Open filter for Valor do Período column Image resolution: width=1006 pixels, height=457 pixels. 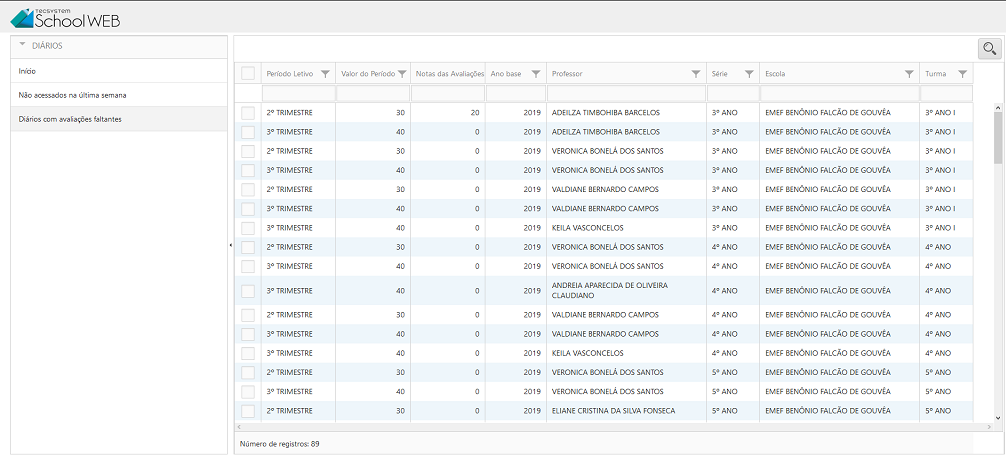point(402,74)
